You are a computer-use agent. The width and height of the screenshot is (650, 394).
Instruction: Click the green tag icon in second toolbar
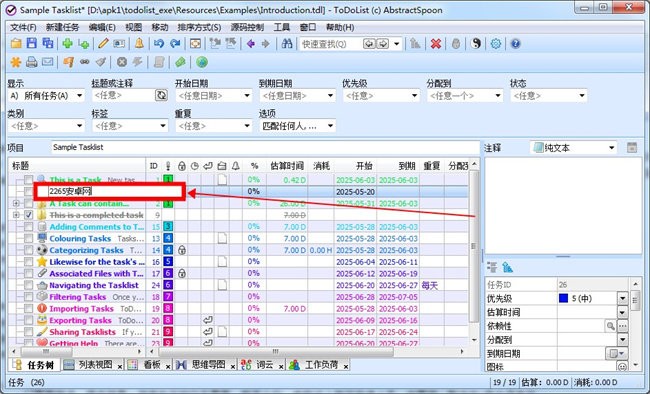pyautogui.click(x=180, y=62)
